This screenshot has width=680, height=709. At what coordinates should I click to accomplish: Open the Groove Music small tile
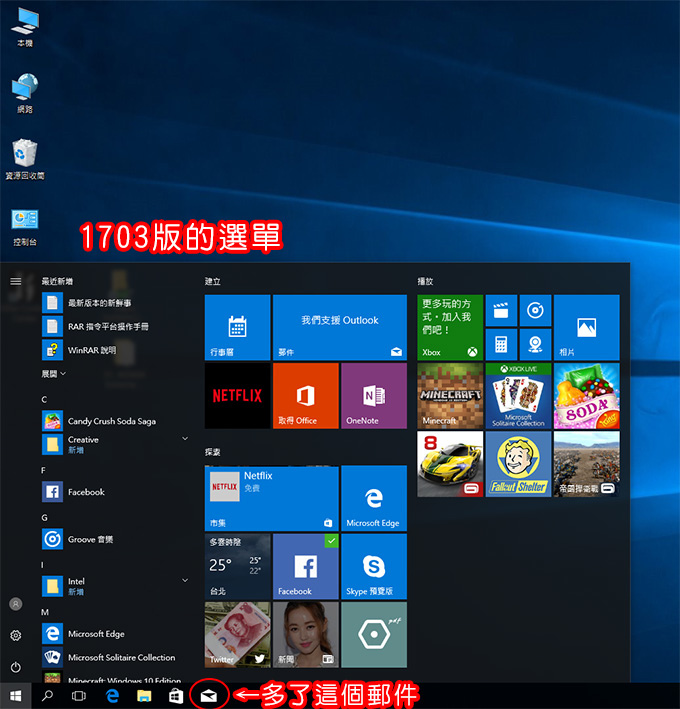point(535,311)
